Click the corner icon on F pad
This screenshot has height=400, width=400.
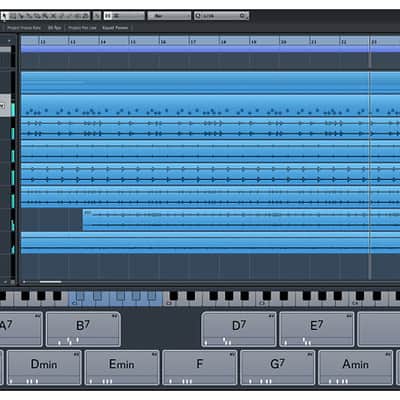tap(232, 354)
